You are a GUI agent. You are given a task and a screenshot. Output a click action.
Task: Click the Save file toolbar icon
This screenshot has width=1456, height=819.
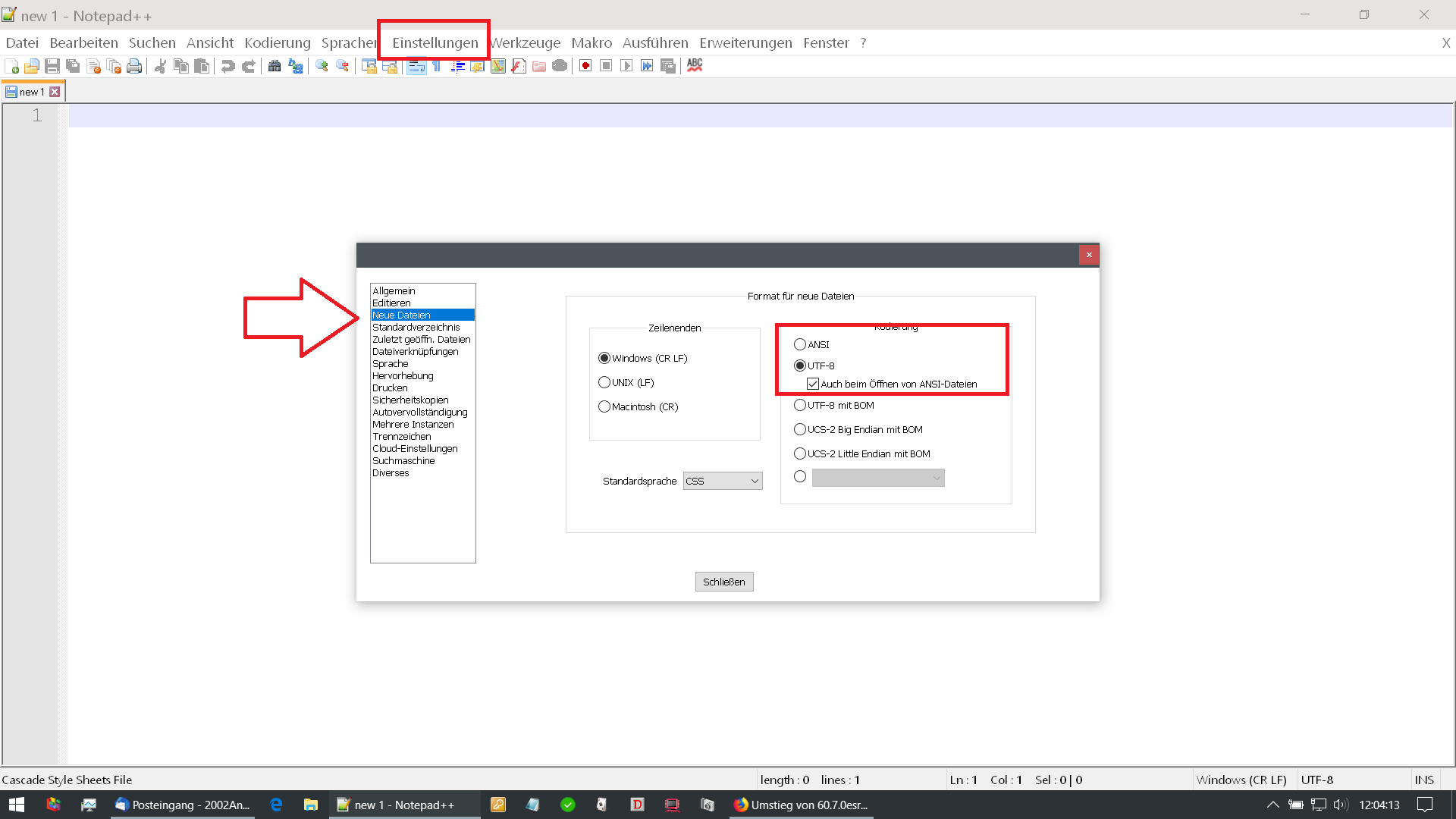pos(52,66)
